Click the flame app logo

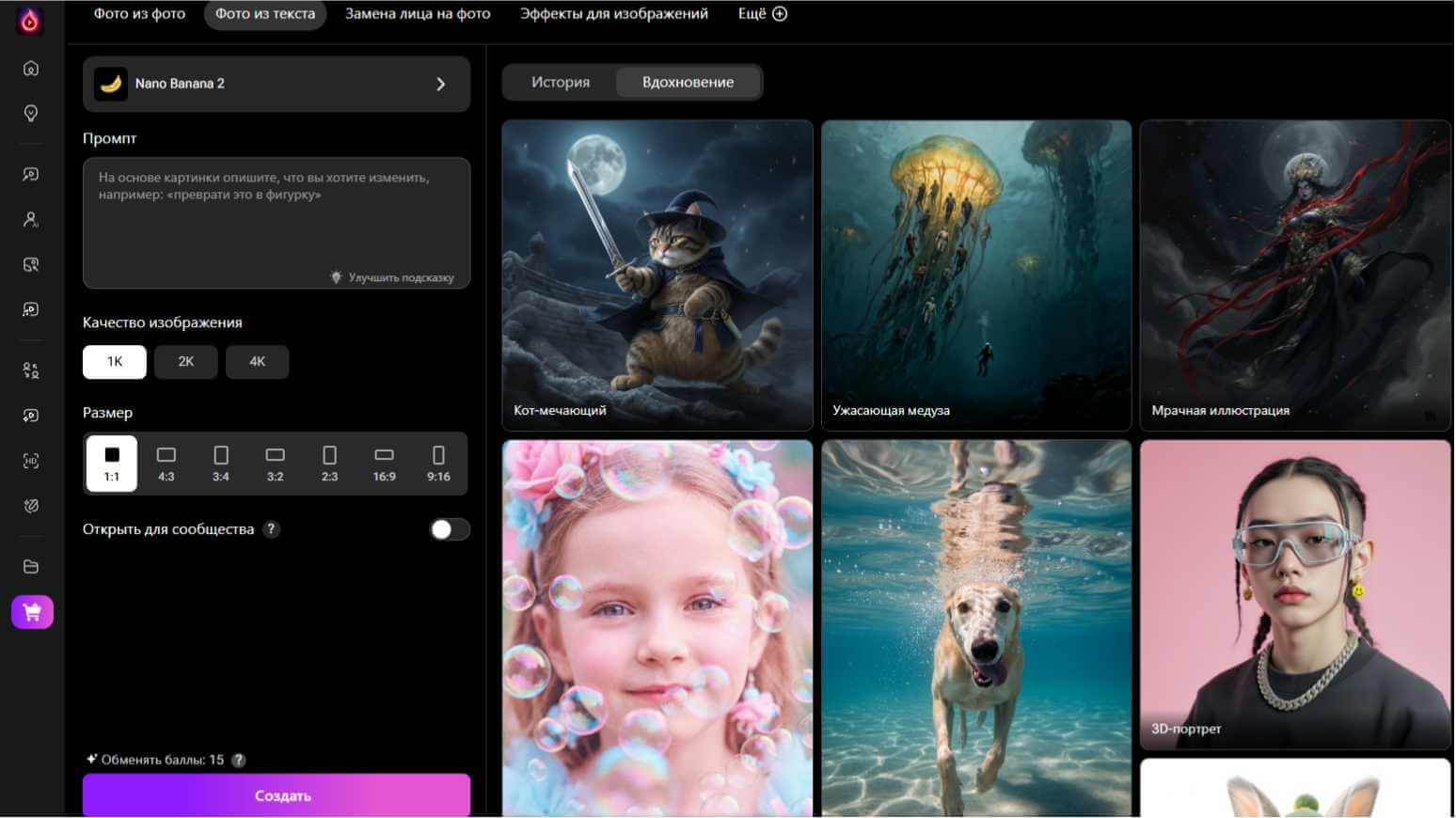tap(30, 21)
